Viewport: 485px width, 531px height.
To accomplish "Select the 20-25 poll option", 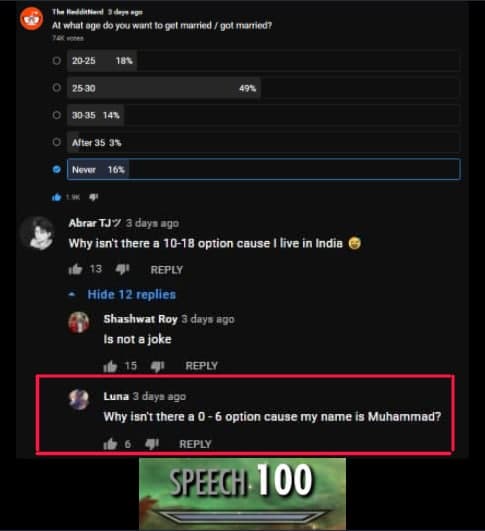I will pos(57,61).
